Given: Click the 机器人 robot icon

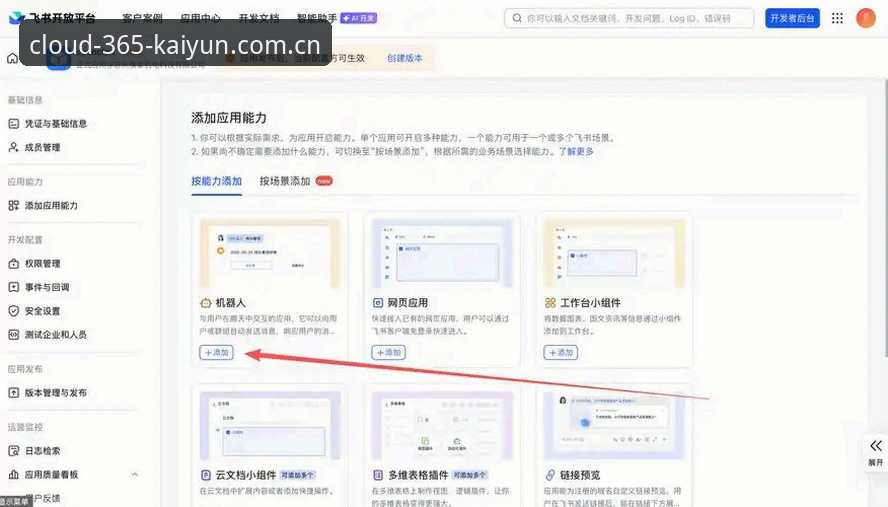Looking at the screenshot, I should (x=206, y=303).
